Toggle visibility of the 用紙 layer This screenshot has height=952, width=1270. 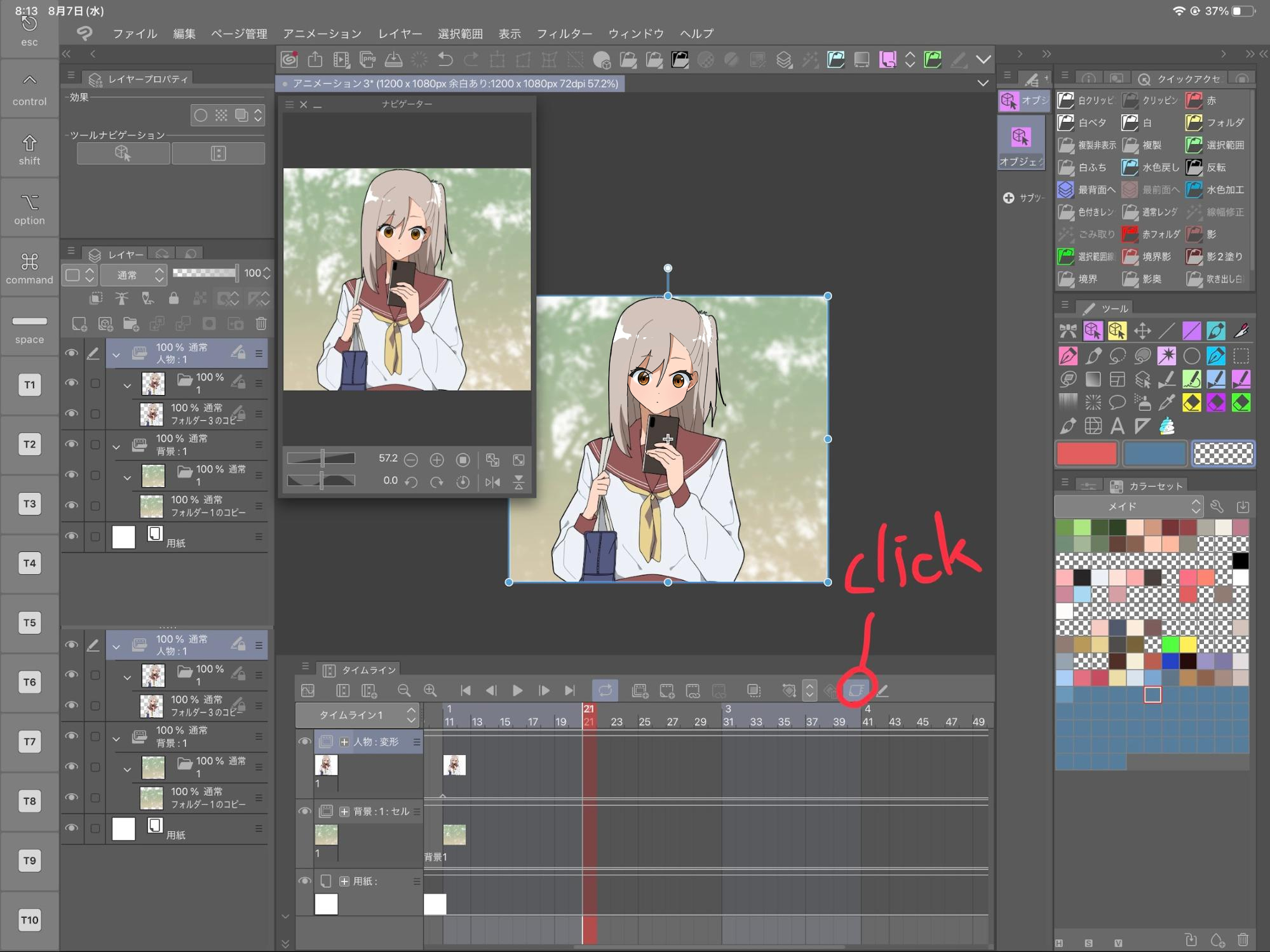[72, 537]
